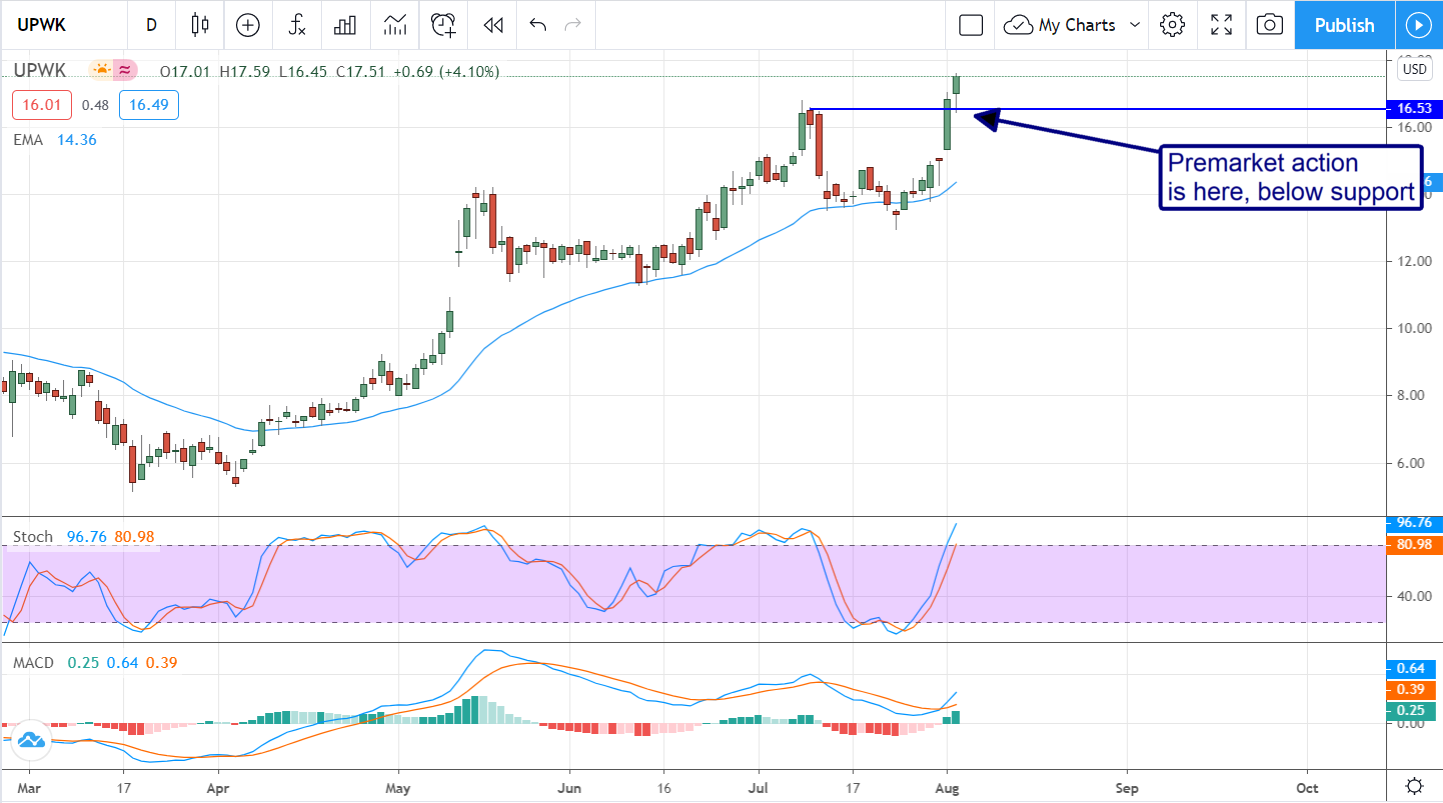Create an alert with the alarm clock icon
Image resolution: width=1443 pixels, height=803 pixels.
tap(444, 25)
